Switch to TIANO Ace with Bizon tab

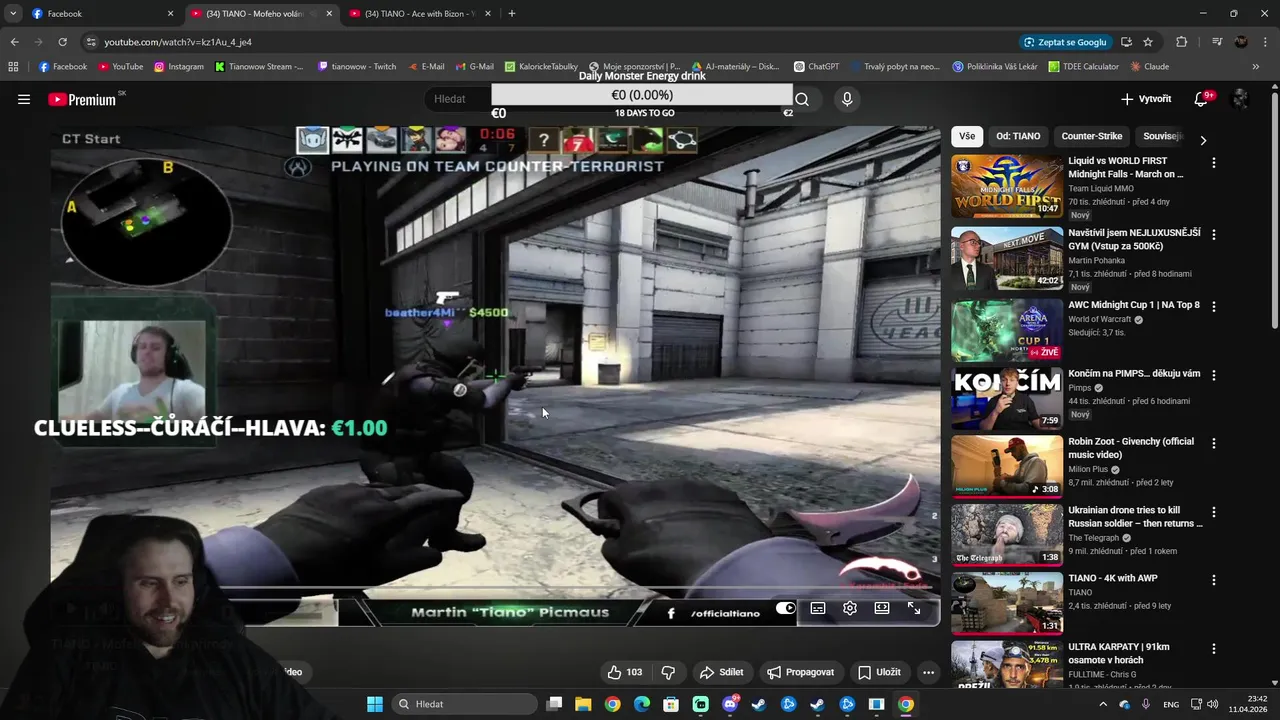[420, 14]
